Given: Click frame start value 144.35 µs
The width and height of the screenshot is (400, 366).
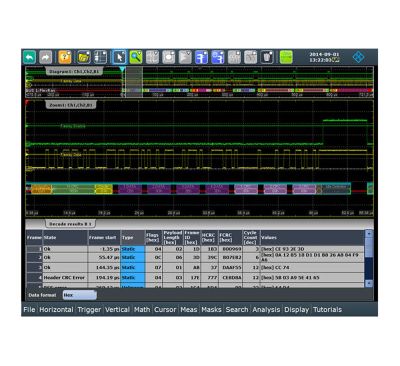Looking at the screenshot, I should (x=104, y=268).
